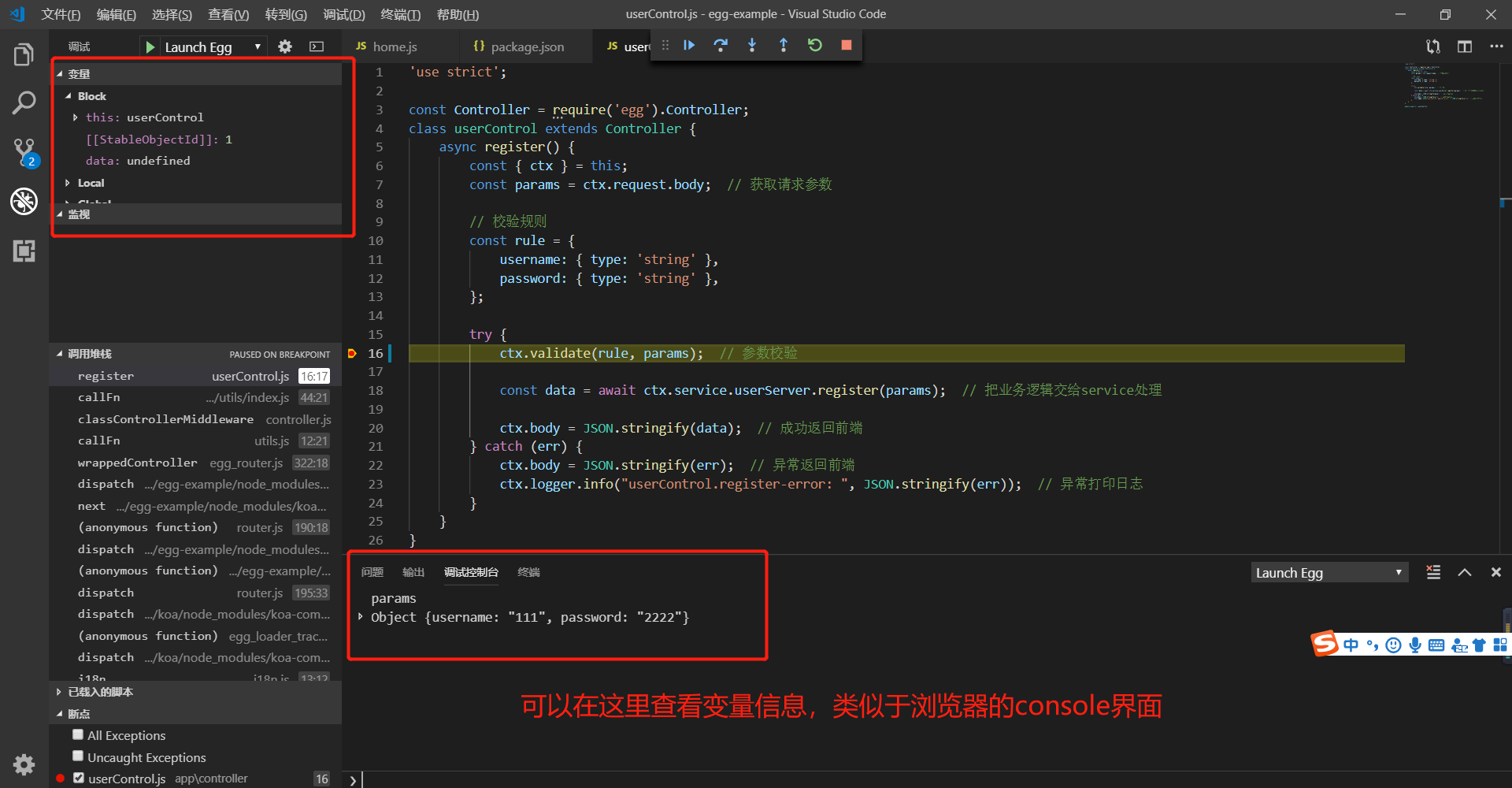This screenshot has width=1512, height=788.
Task: Stop debugging via the red square icon
Action: coord(846,45)
